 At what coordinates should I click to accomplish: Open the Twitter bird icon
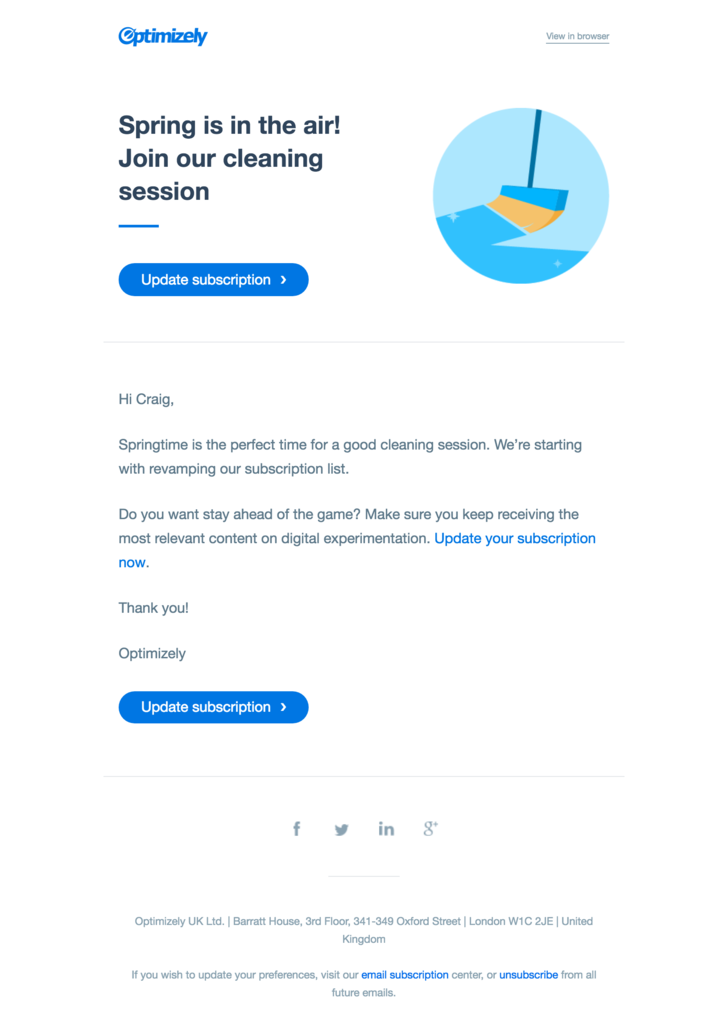tap(341, 829)
